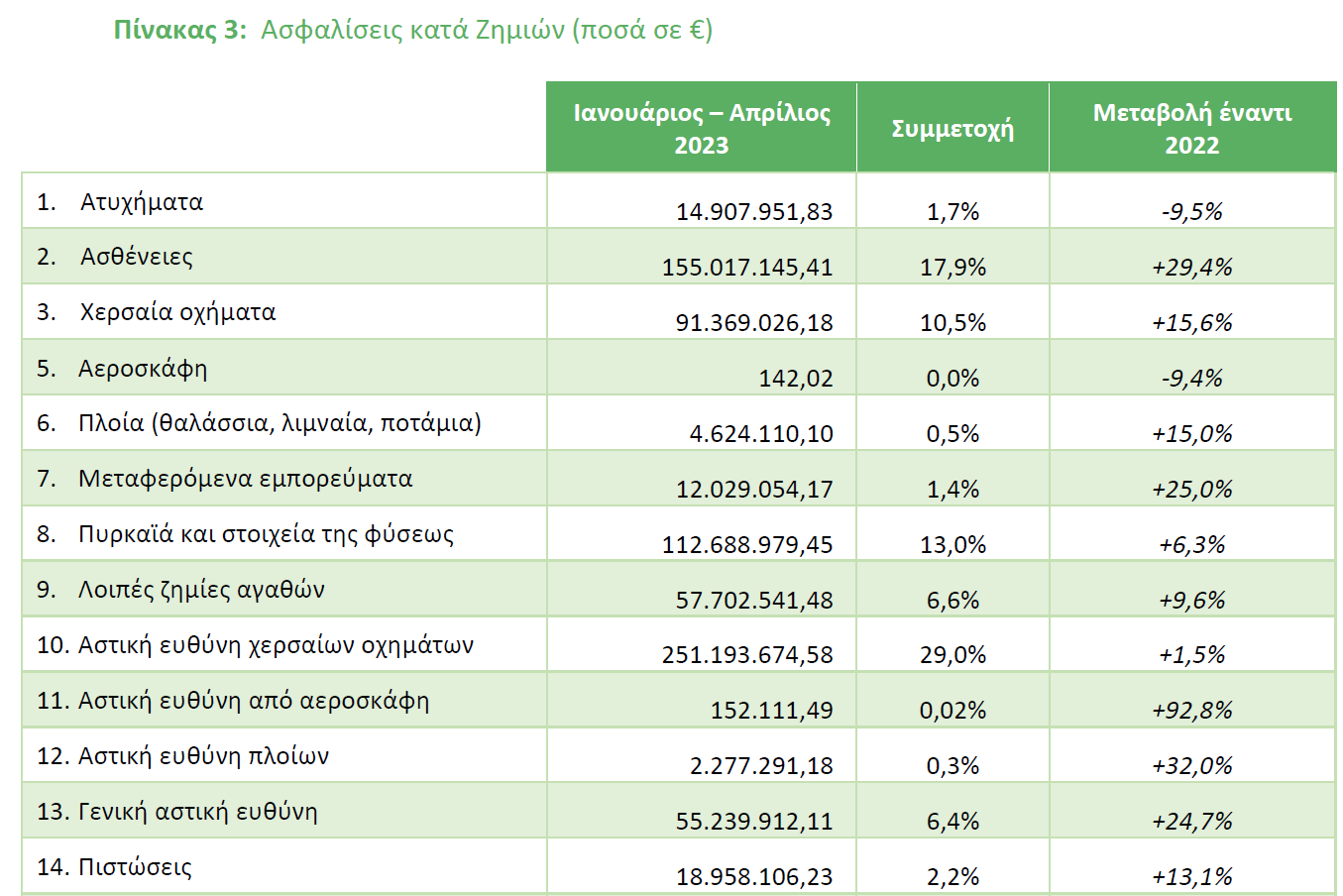Select the 'Μεταφερόμενα εμπορεύματα' row label
1343x896 pixels.
point(245,479)
